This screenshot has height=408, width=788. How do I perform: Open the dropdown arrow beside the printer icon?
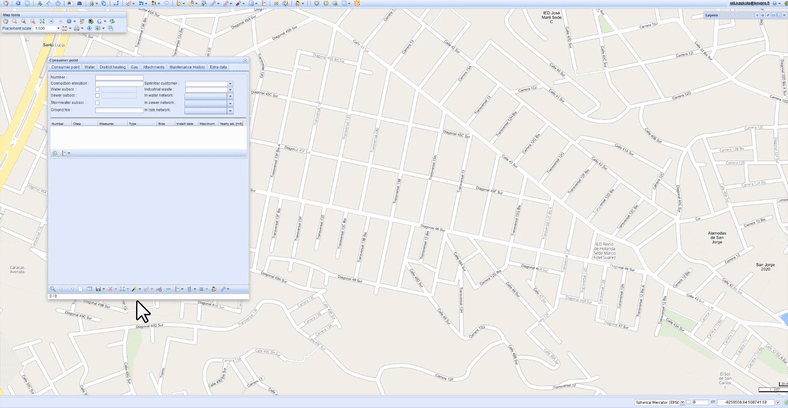[x=82, y=28]
